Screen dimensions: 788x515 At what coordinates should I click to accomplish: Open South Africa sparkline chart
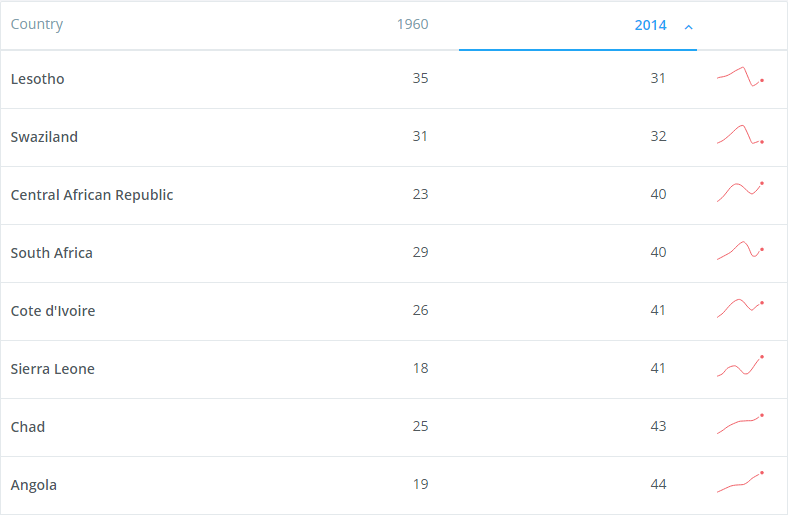click(740, 250)
